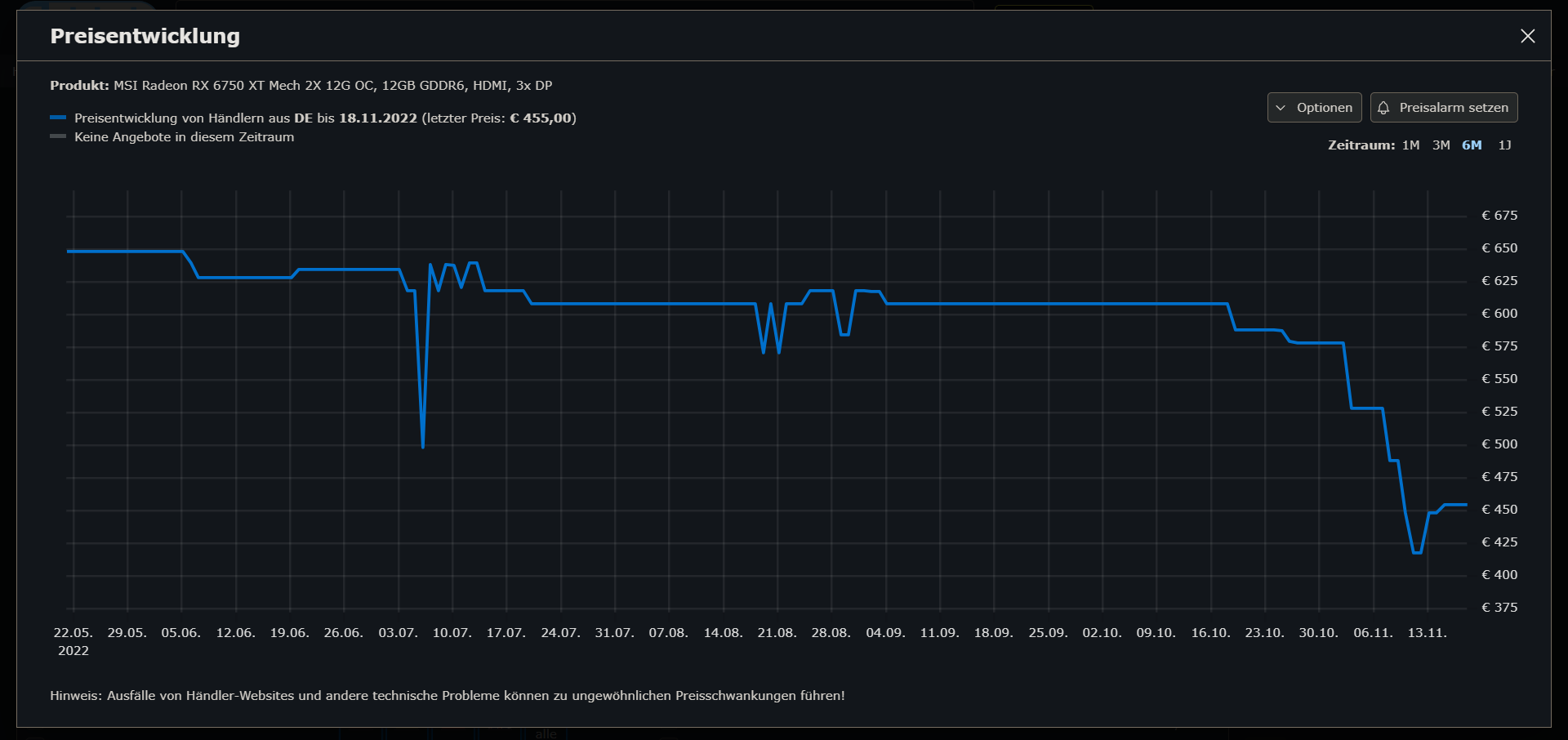Collapse the Optionen menu
Screen dimensions: 1568x740
coord(1314,107)
